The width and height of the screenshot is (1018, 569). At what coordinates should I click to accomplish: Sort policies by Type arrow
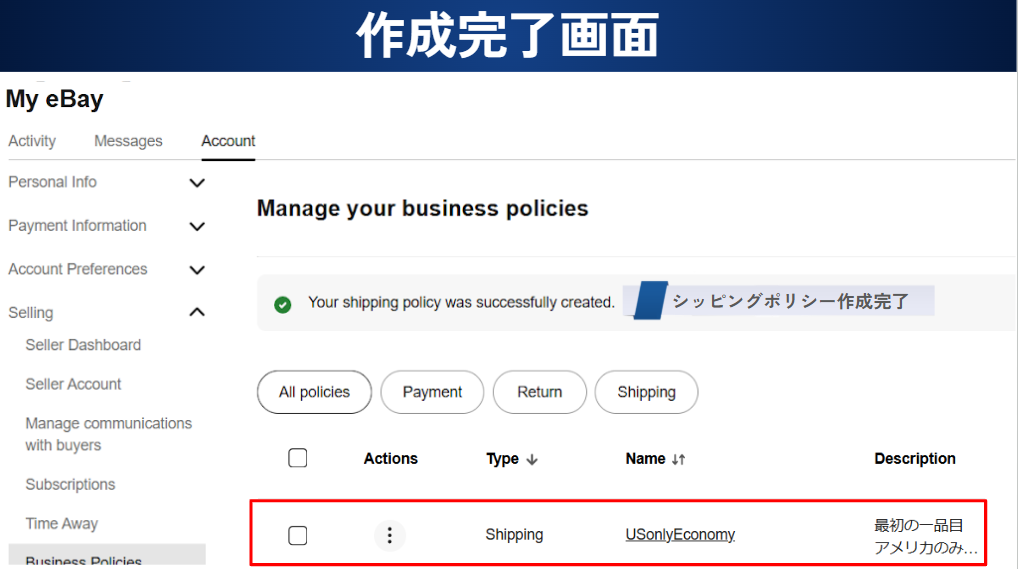click(532, 459)
